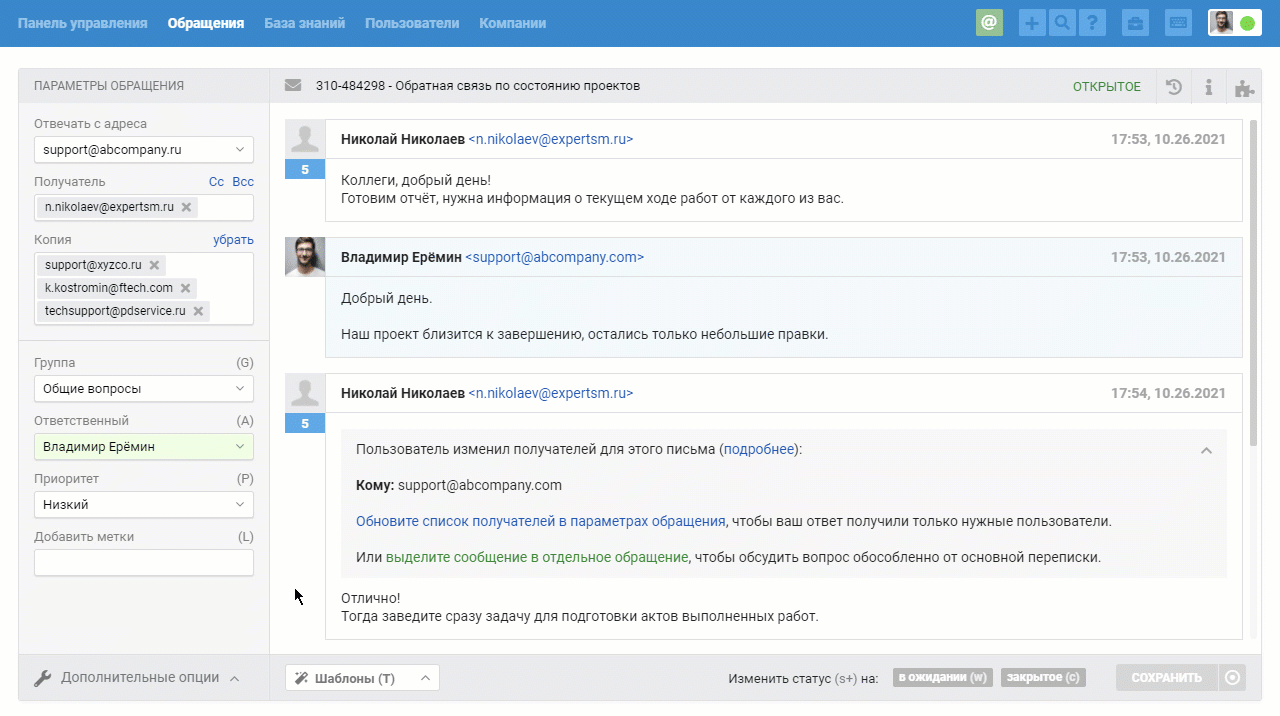Toggle the green online status indicator

1247,23
